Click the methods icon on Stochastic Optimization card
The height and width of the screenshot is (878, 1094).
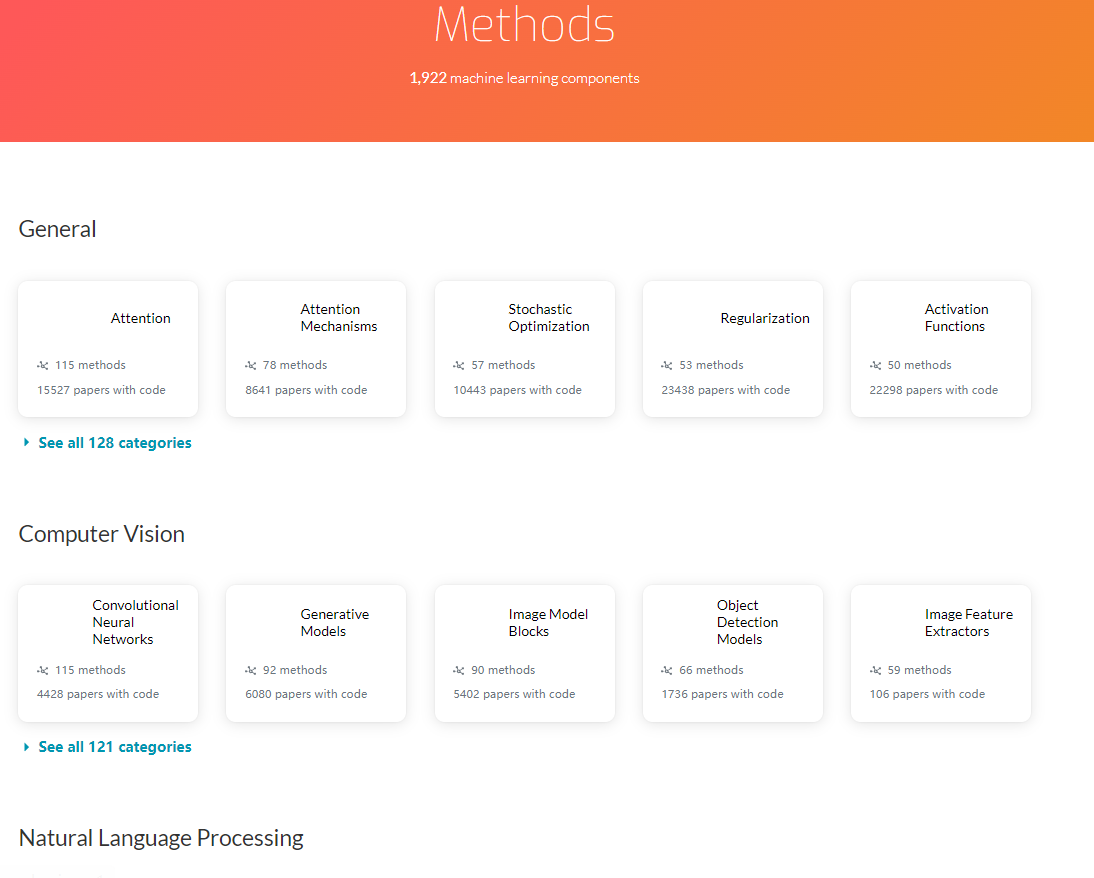point(457,364)
